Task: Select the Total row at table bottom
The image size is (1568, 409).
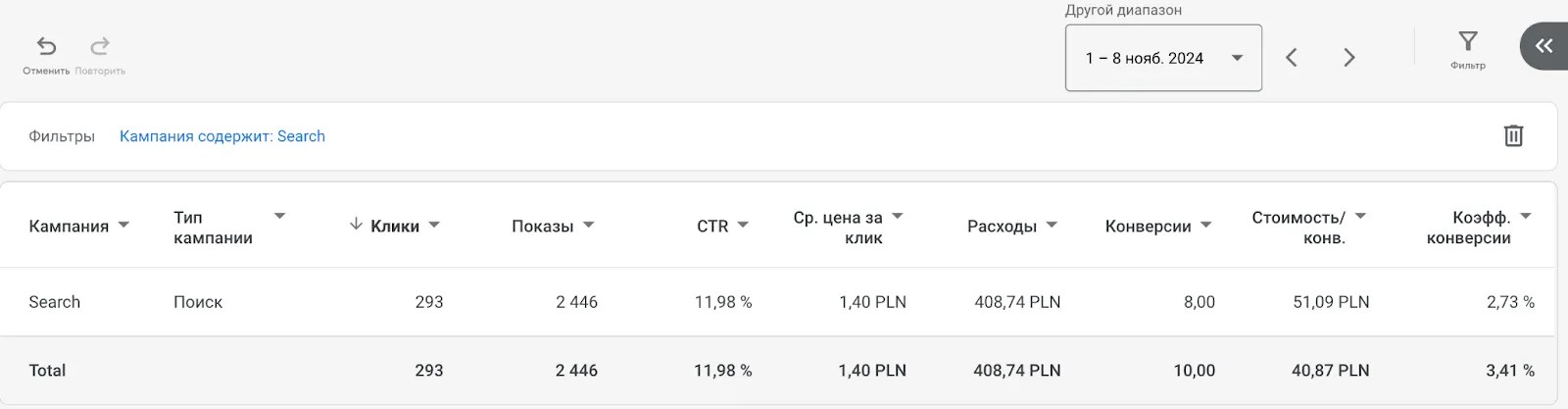Action: tap(778, 370)
